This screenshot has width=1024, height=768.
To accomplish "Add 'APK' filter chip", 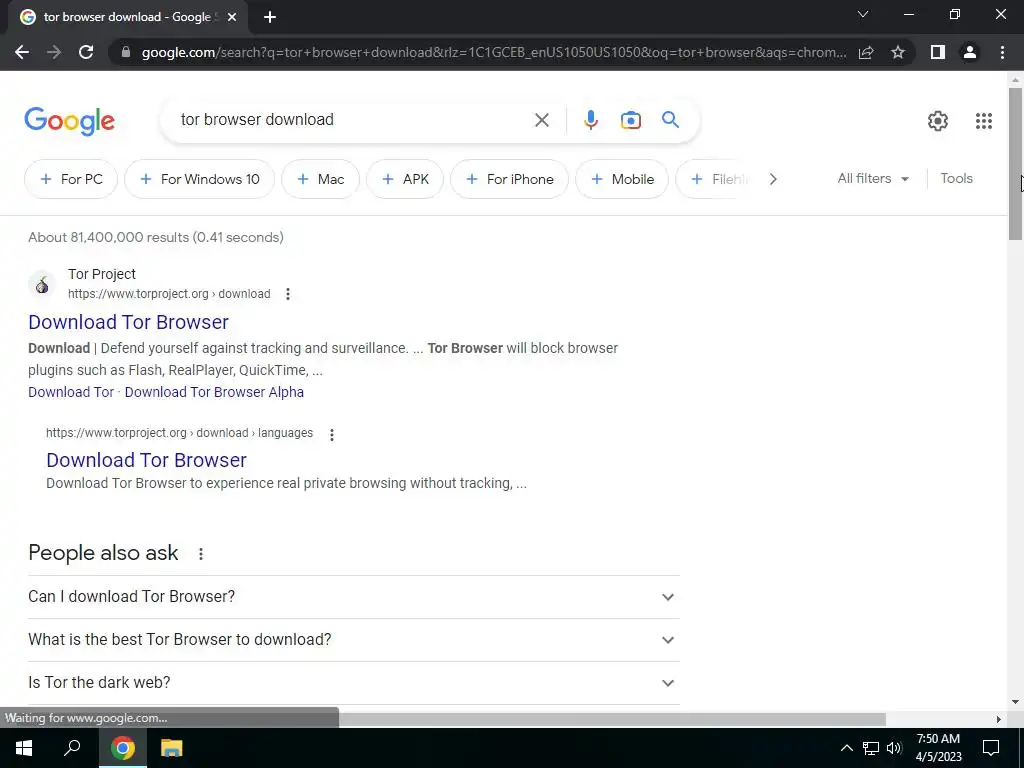I will pos(405,179).
